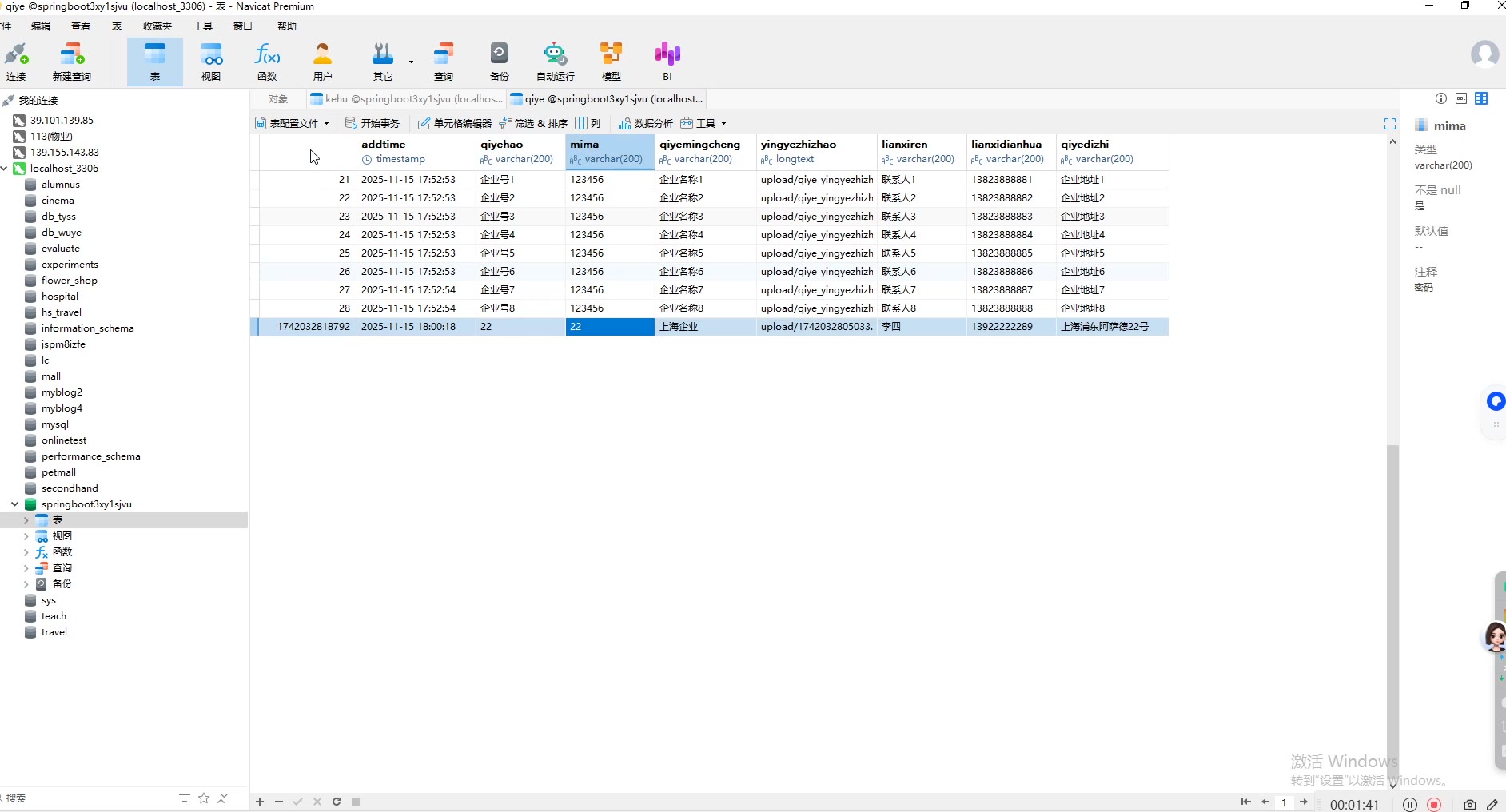Viewport: 1506px width, 812px height.
Task: Click the user avatar icon at top right
Action: pyautogui.click(x=1485, y=54)
